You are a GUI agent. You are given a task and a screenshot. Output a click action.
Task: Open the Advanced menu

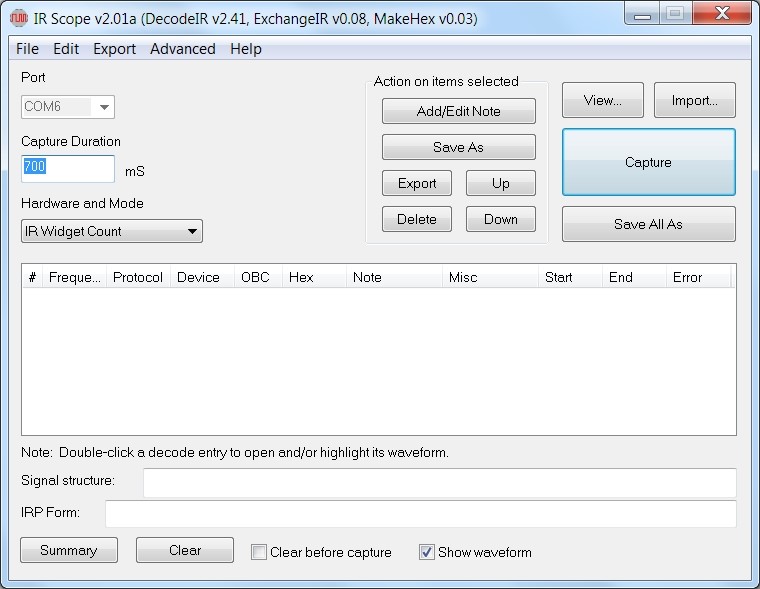(182, 49)
